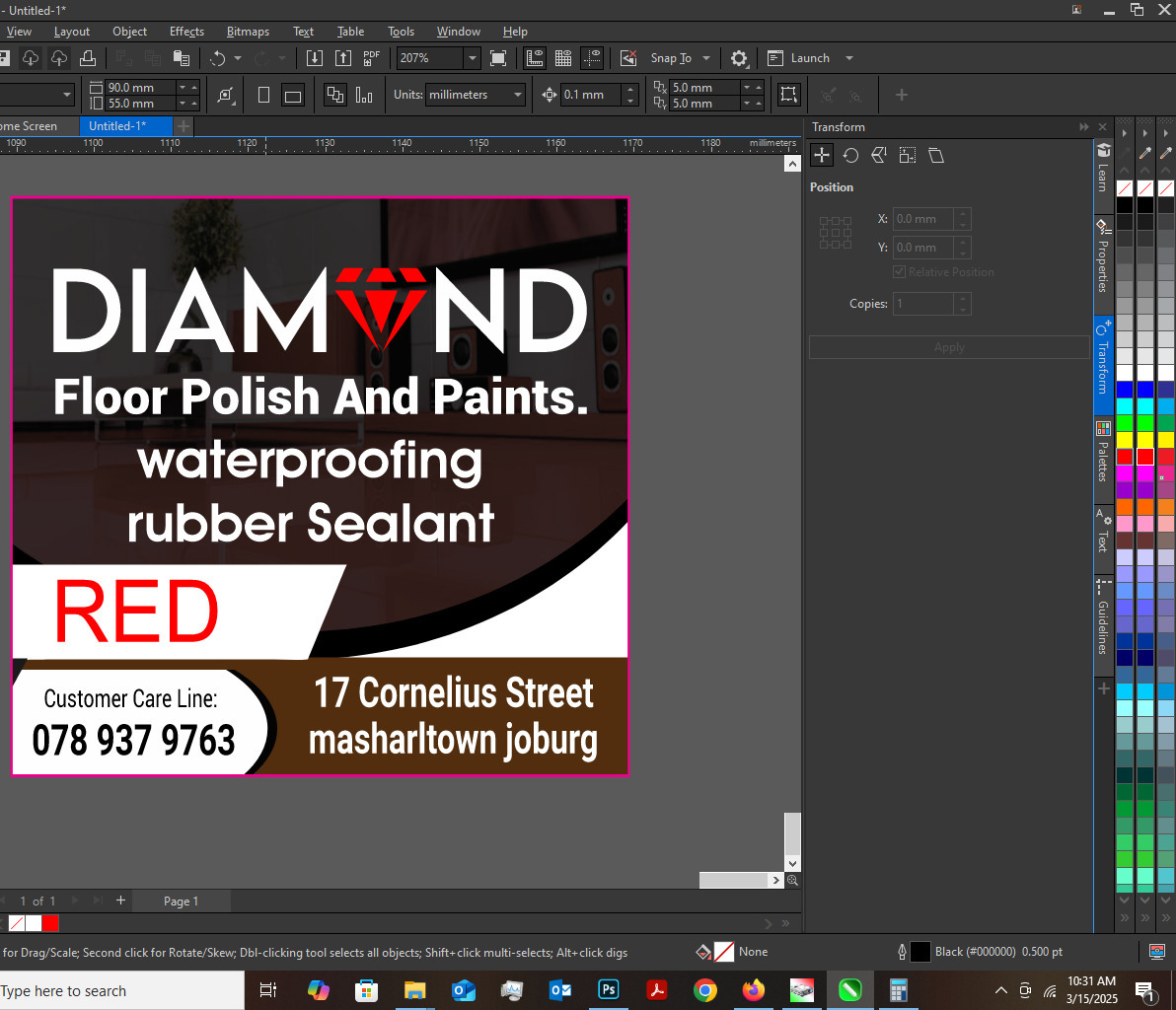Toggle the show grid button
Viewport: 1176px width, 1010px height.
(x=563, y=58)
